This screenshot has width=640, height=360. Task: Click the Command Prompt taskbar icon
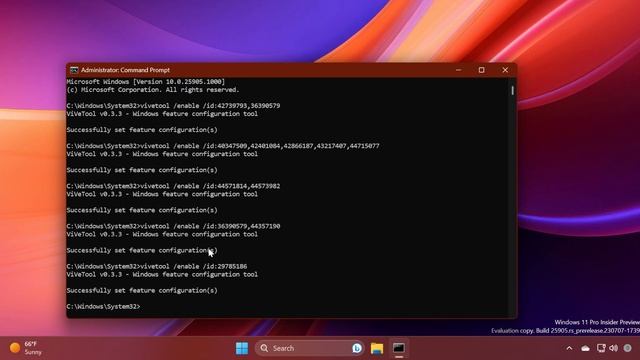399,348
